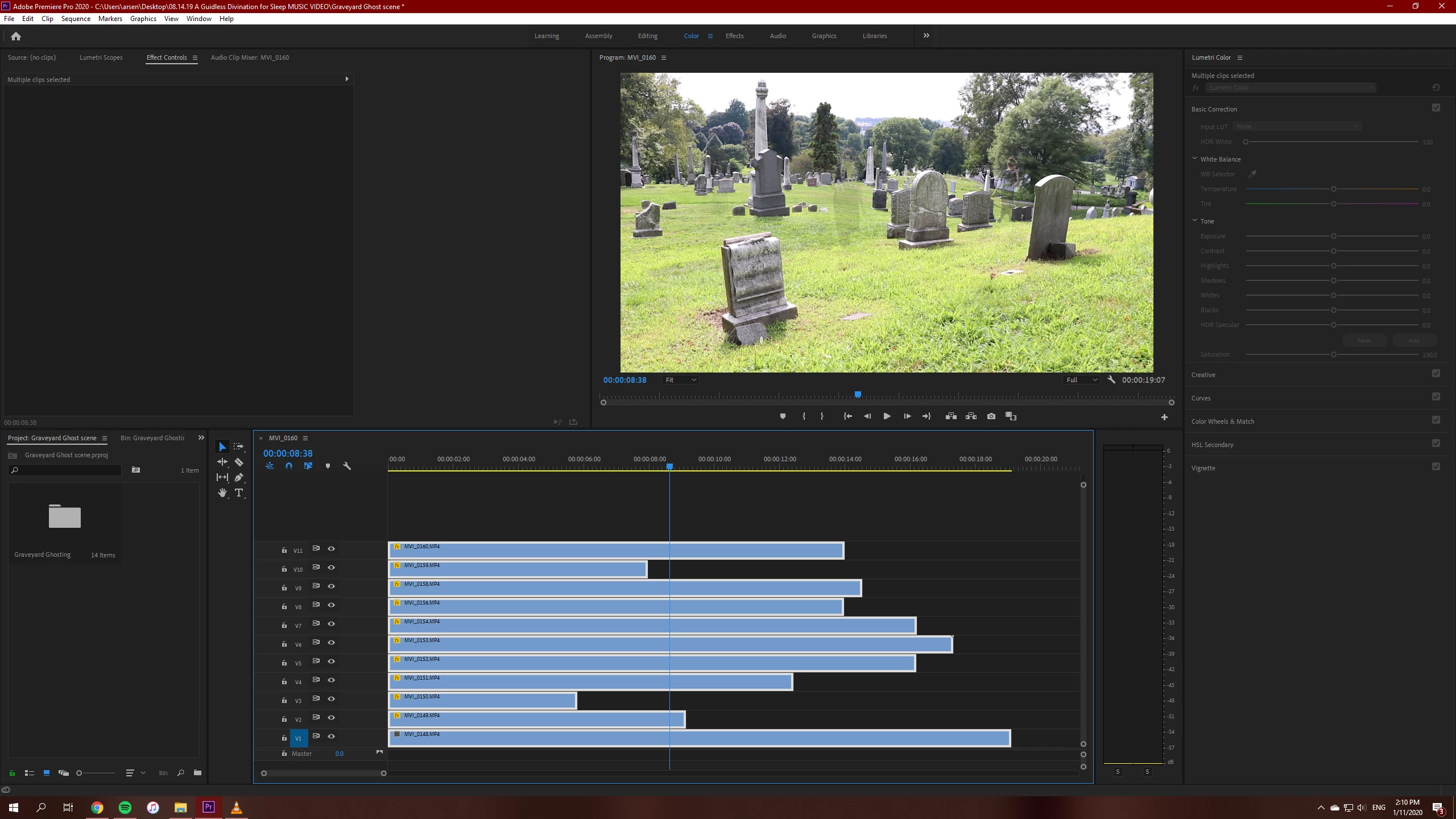1456x819 pixels.
Task: Open the Fit zoom level dropdown
Action: (680, 380)
